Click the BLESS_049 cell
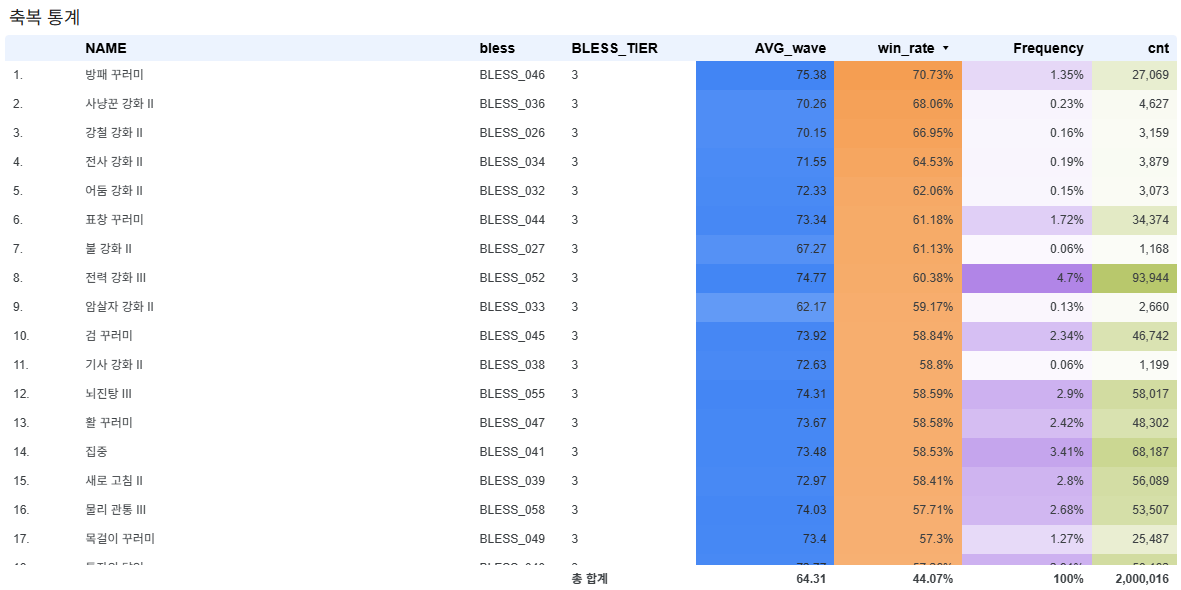This screenshot has height=590, width=1181. tap(512, 538)
